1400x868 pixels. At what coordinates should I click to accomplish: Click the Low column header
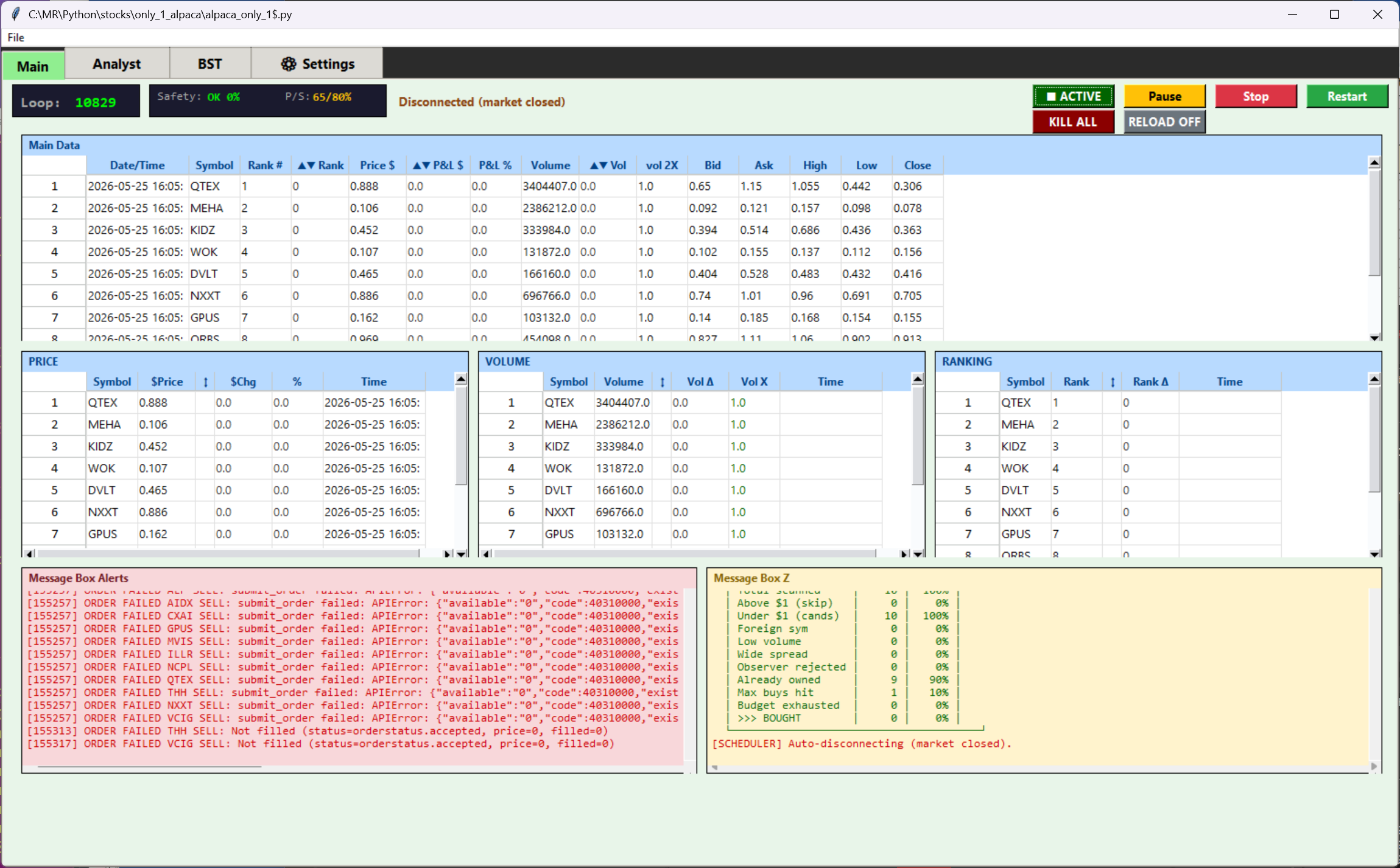point(866,166)
